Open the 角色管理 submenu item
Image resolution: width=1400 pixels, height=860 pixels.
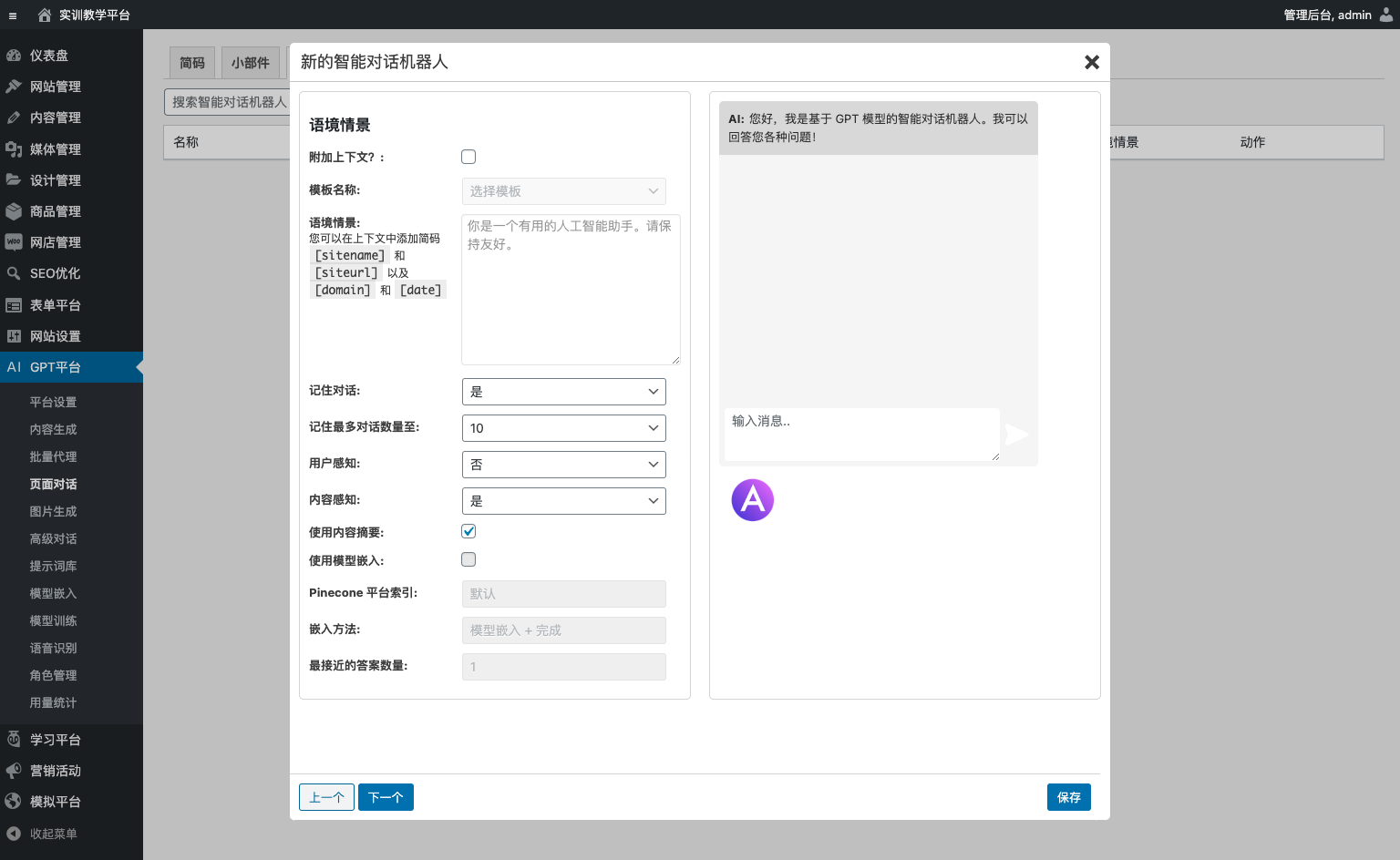pyautogui.click(x=53, y=676)
